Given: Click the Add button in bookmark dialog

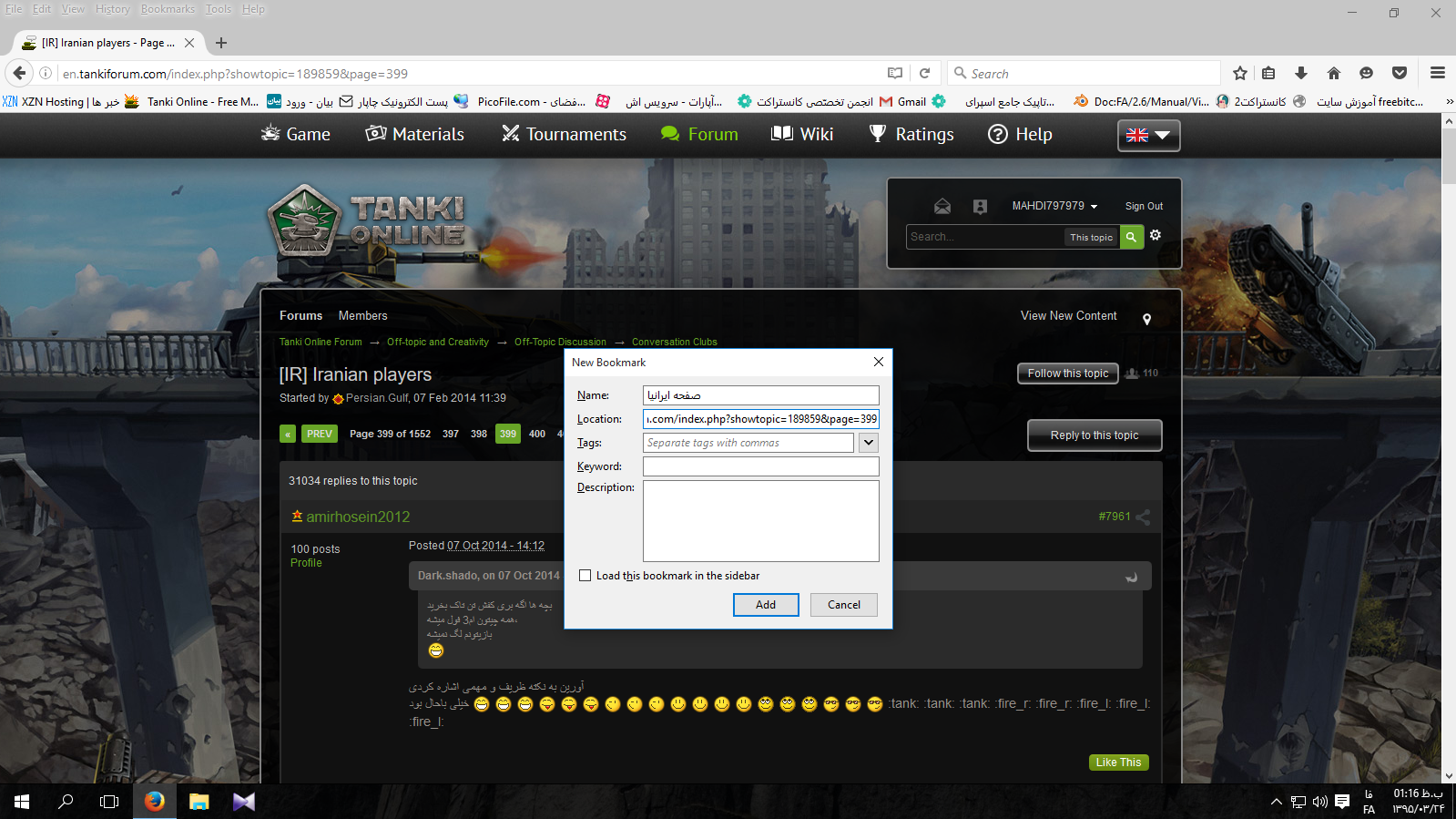Looking at the screenshot, I should pos(765,605).
